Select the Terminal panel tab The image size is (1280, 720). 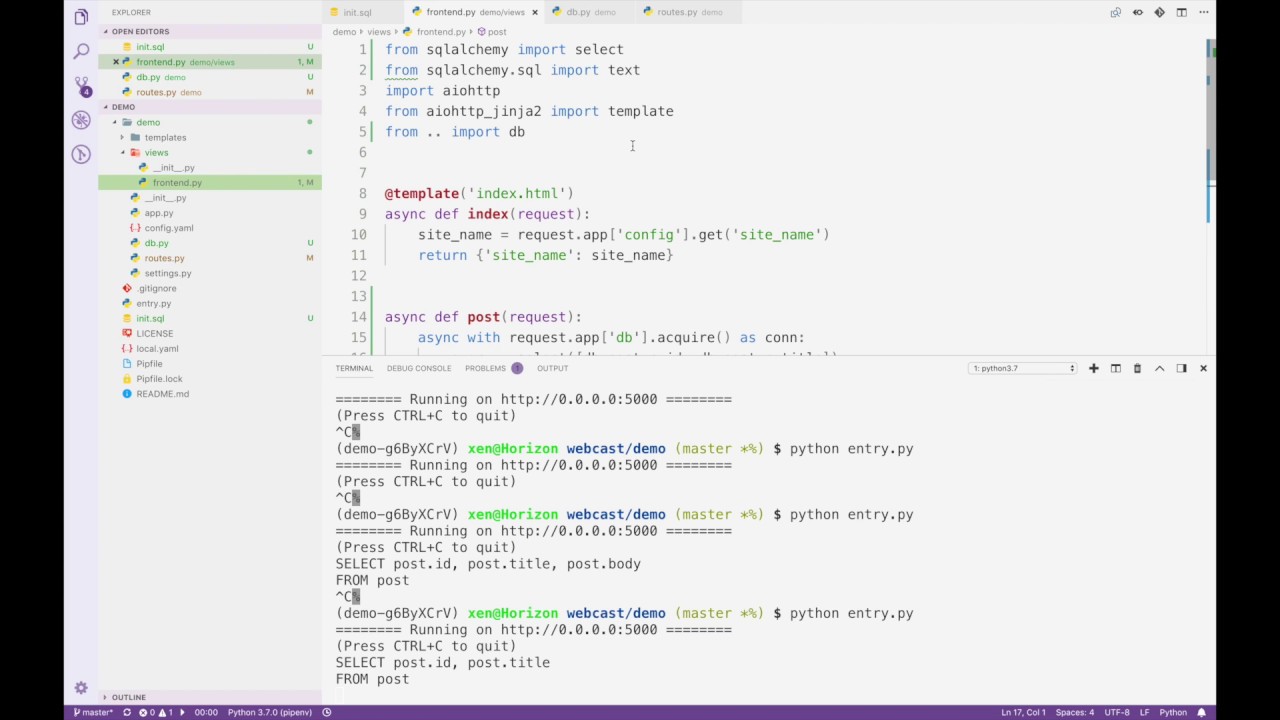coord(354,368)
